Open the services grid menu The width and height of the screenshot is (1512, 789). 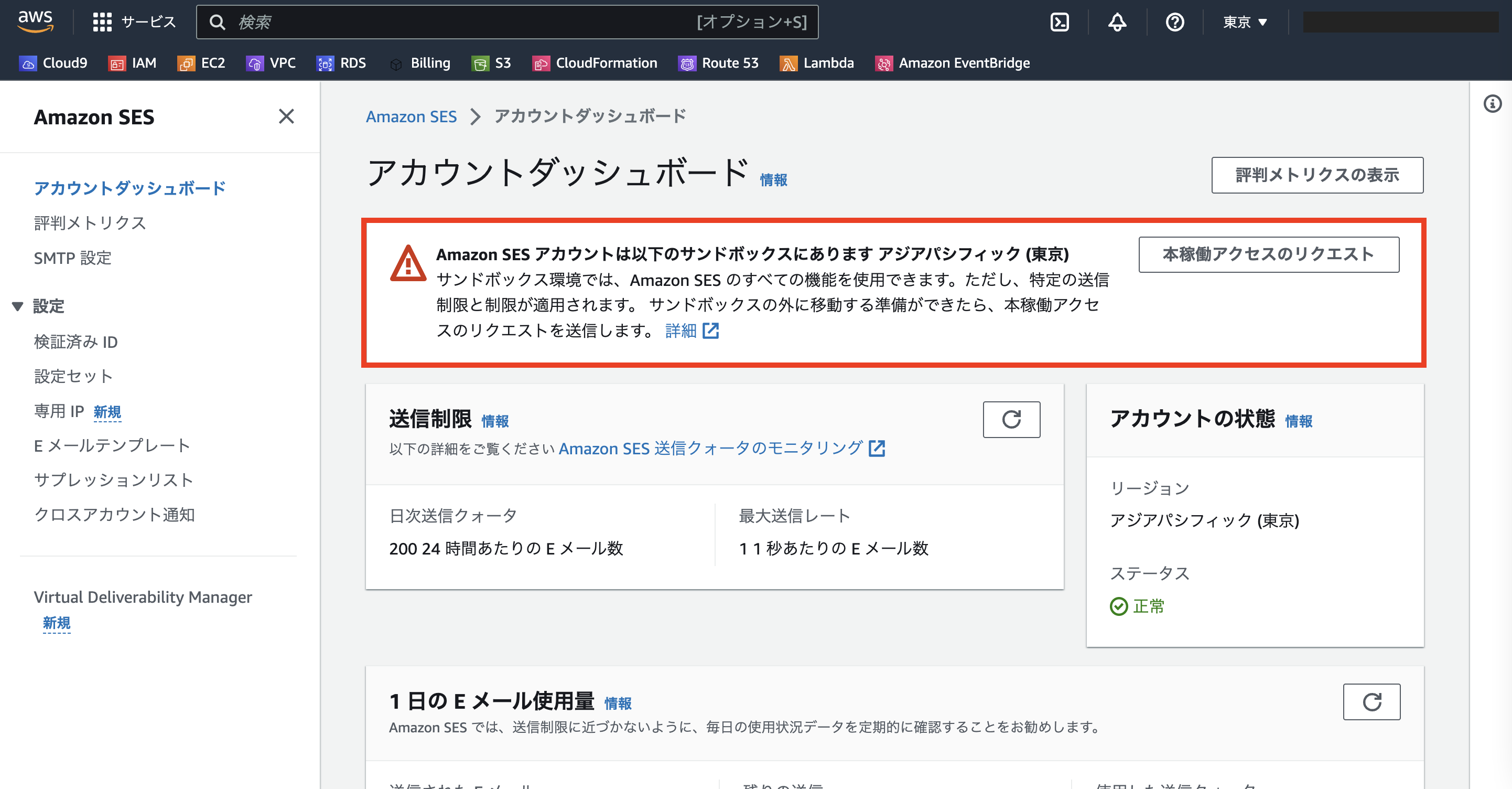coord(102,23)
